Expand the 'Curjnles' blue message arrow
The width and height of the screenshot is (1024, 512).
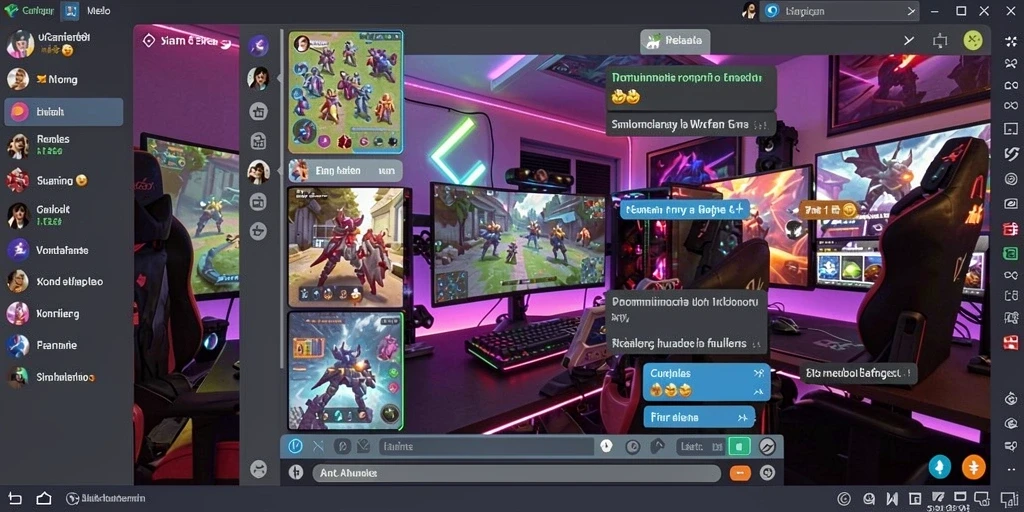click(758, 374)
